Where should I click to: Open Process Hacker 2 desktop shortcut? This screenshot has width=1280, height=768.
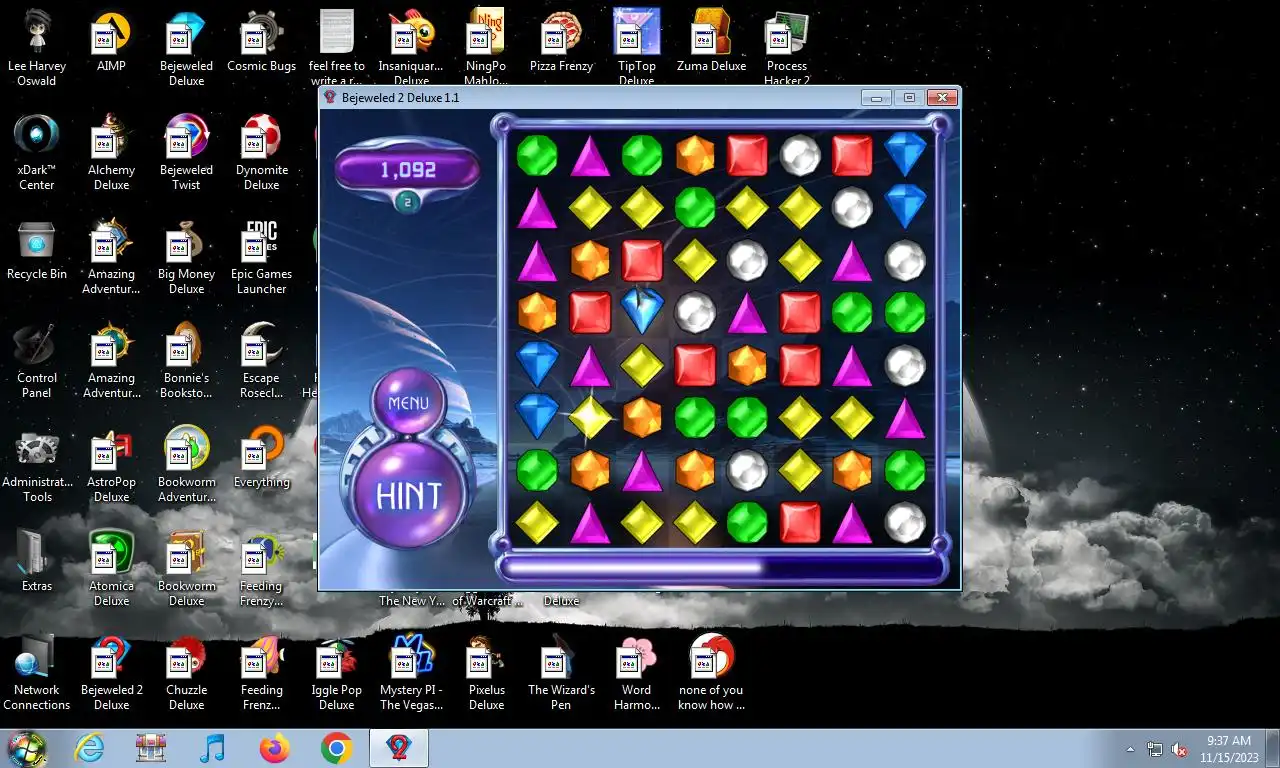pyautogui.click(x=787, y=48)
